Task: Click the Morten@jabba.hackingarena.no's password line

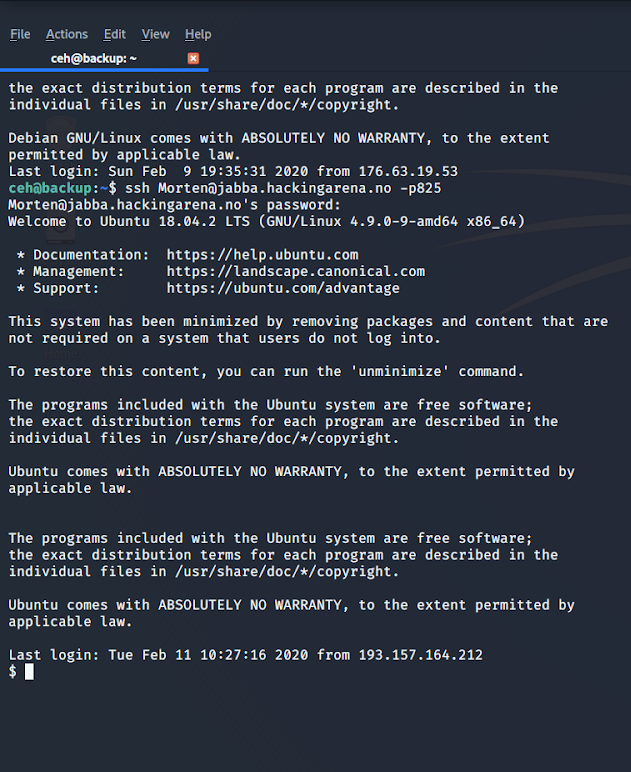Action: point(174,205)
